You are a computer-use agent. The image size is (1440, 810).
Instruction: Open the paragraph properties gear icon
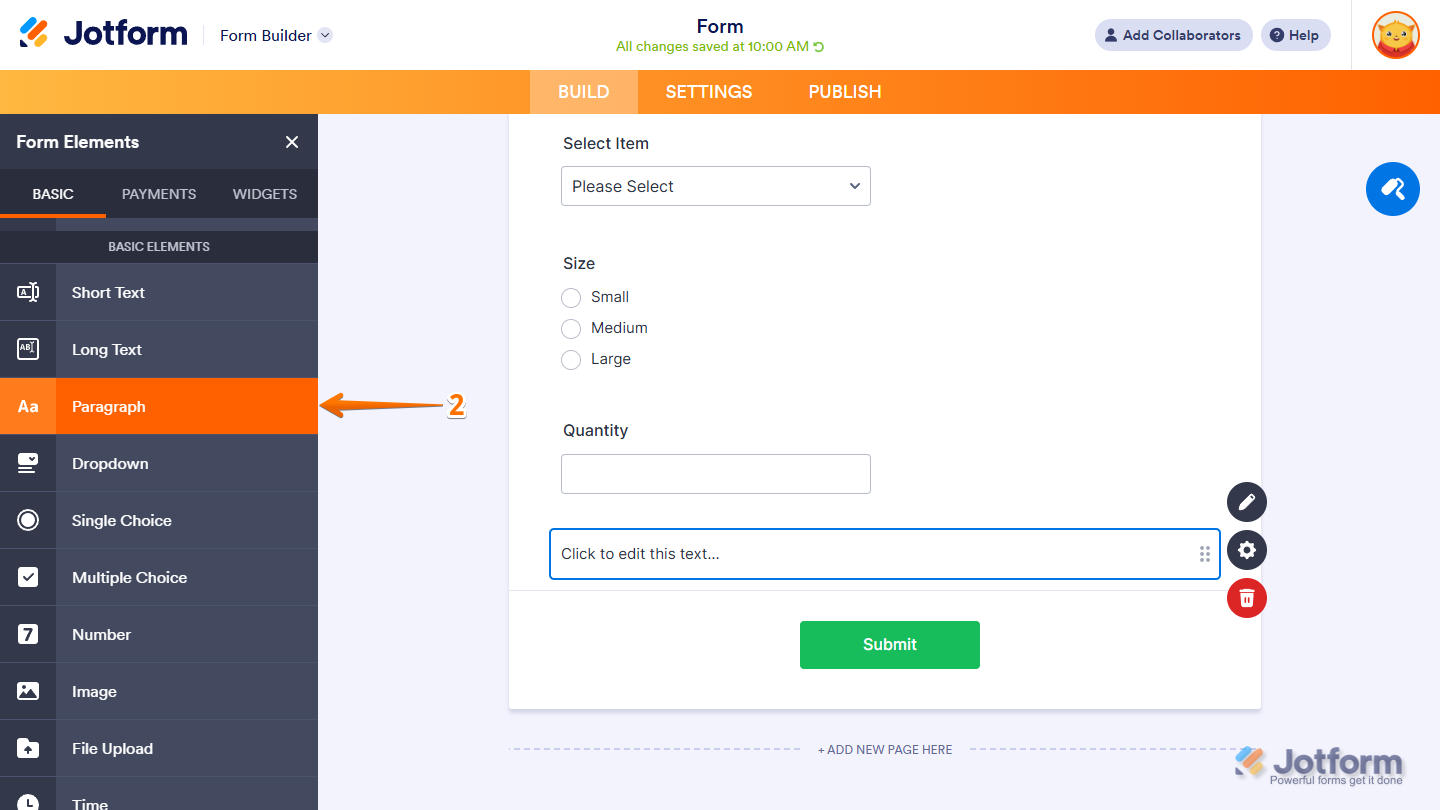1246,550
